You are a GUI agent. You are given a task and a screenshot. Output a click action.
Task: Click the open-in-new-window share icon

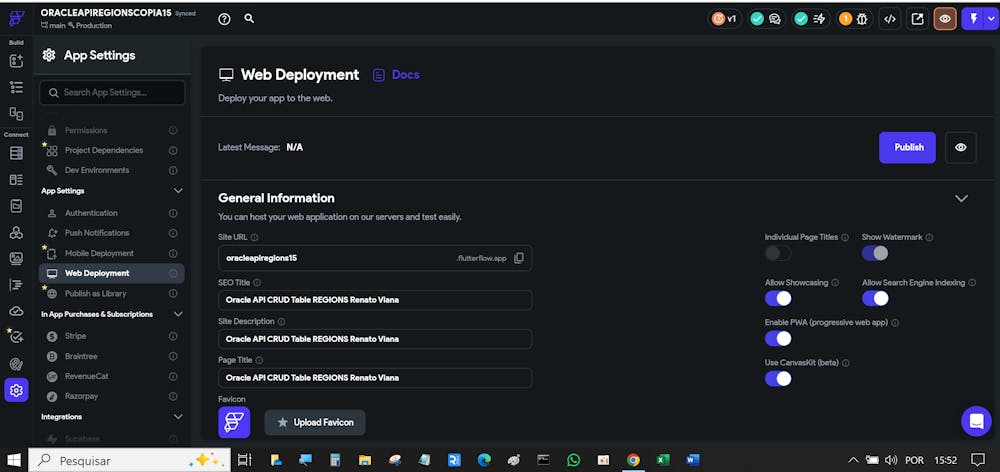click(917, 18)
